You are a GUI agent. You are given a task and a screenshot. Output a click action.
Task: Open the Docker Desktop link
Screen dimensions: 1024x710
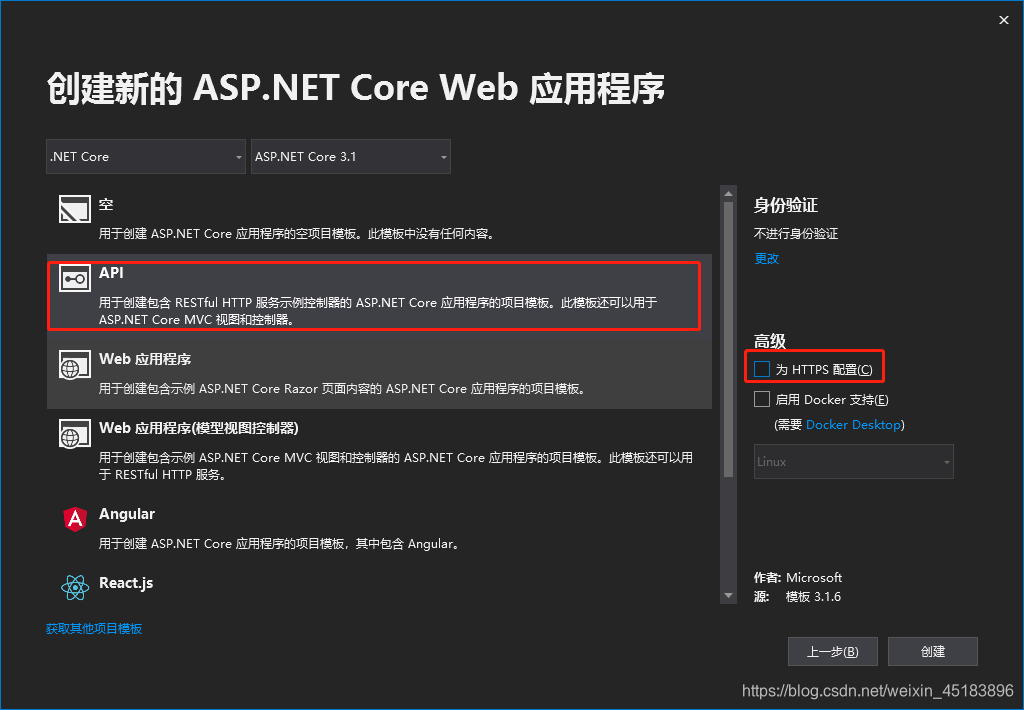853,425
